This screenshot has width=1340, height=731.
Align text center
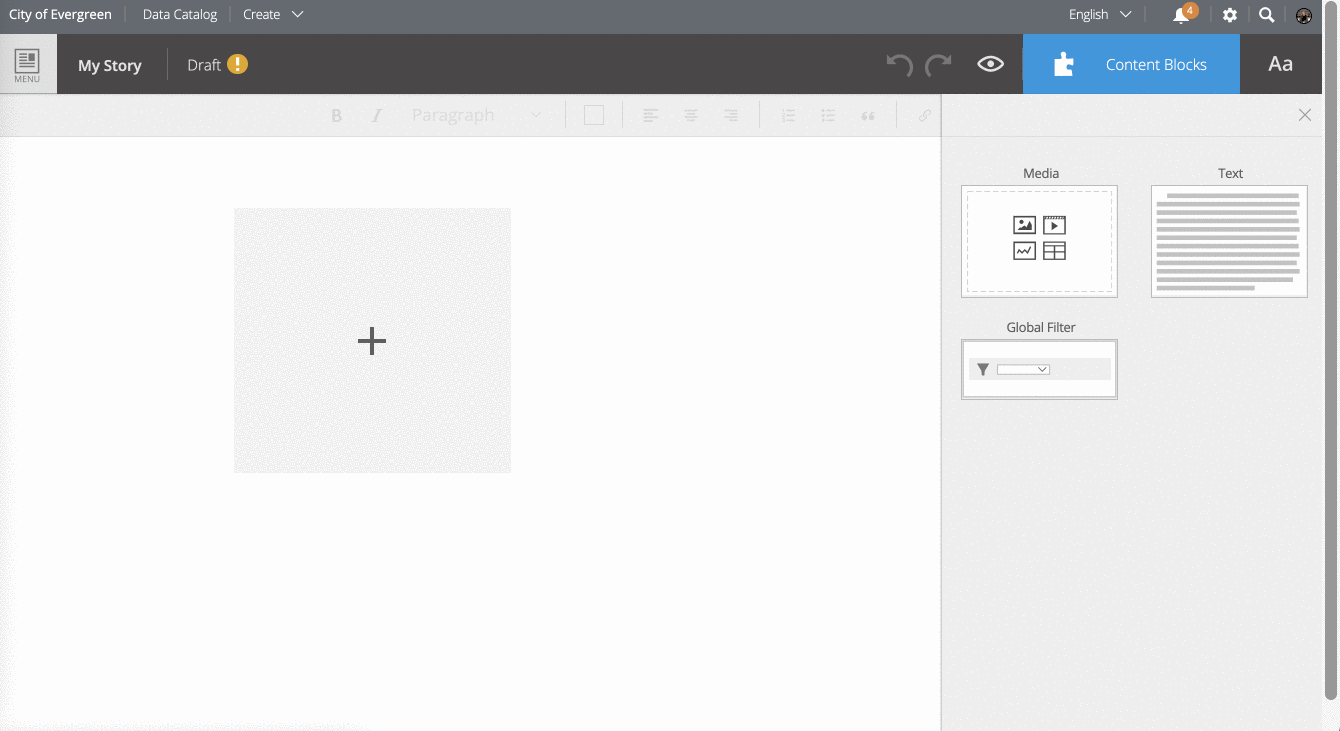pyautogui.click(x=690, y=116)
